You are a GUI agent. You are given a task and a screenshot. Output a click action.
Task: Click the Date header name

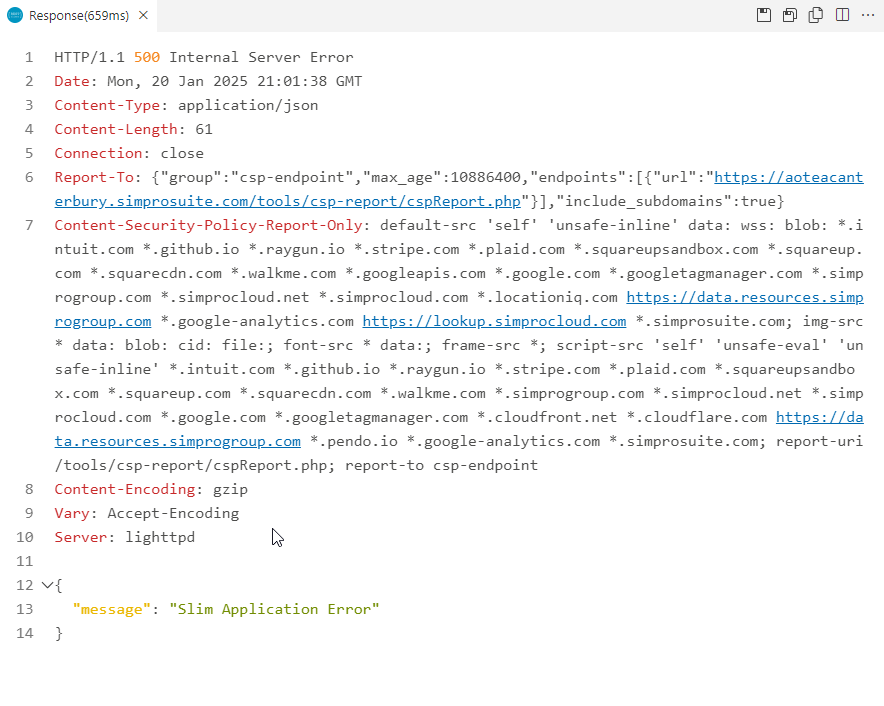pos(72,81)
